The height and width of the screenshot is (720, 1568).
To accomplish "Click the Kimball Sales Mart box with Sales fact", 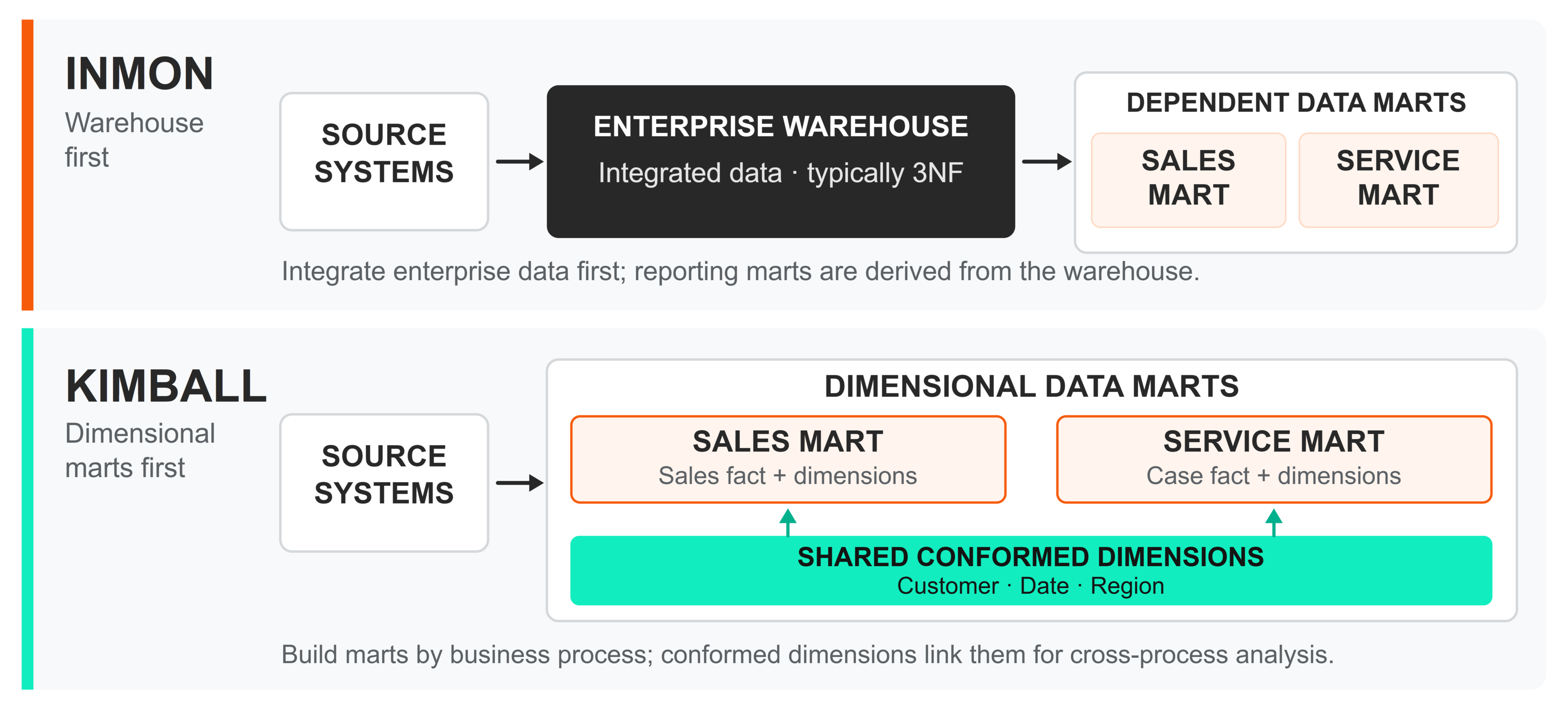I will click(787, 459).
